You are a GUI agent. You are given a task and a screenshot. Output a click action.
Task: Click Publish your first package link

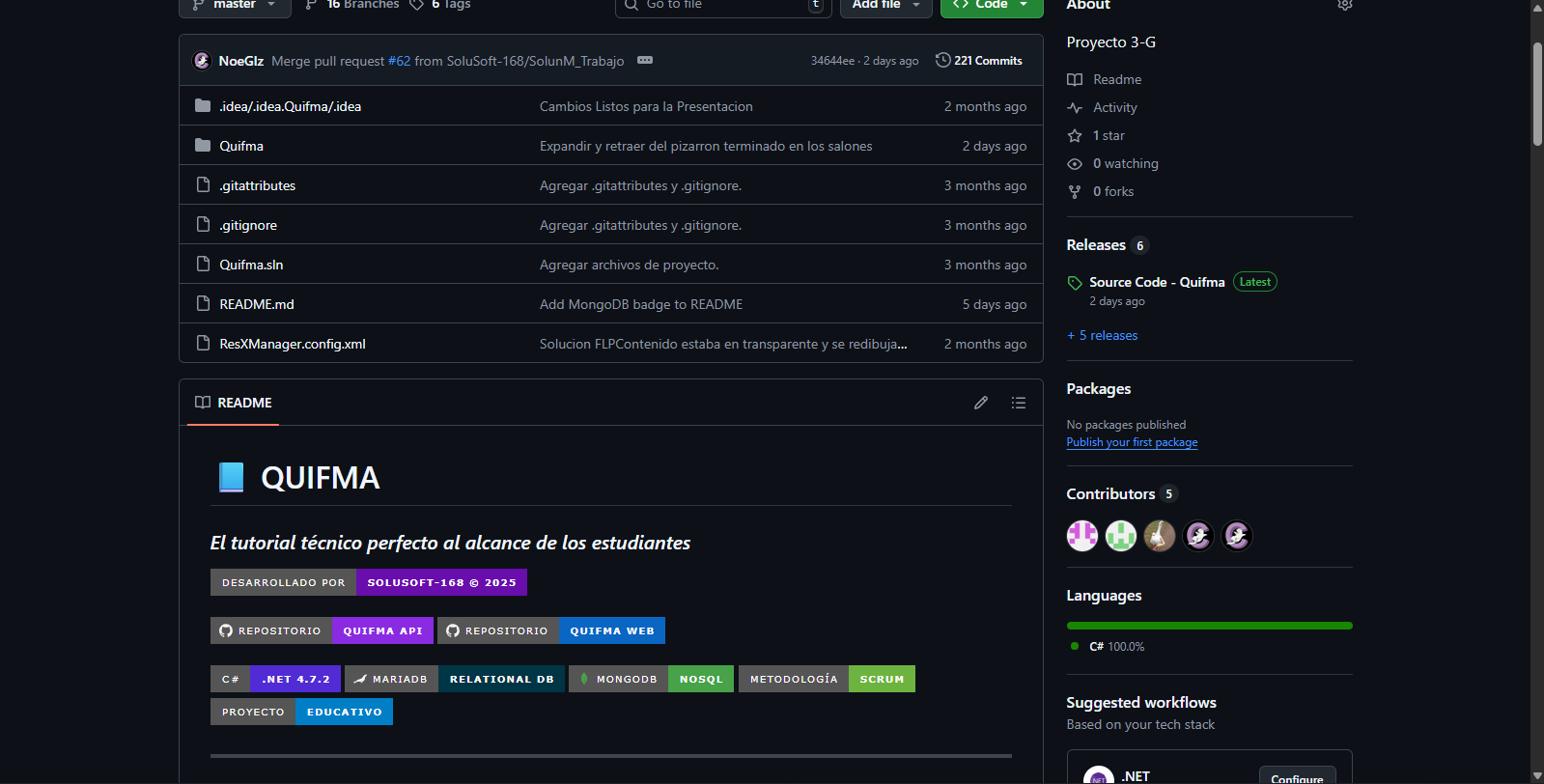[1131, 442]
